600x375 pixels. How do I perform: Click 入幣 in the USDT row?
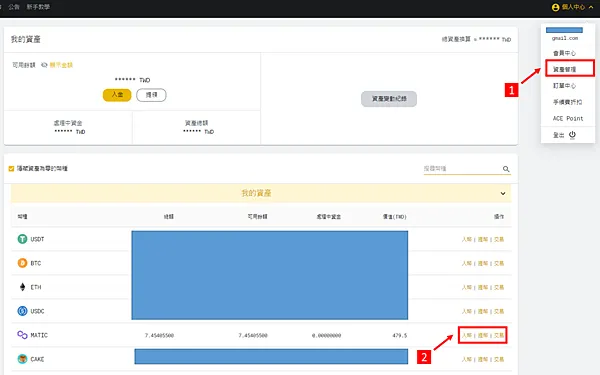[x=466, y=239]
